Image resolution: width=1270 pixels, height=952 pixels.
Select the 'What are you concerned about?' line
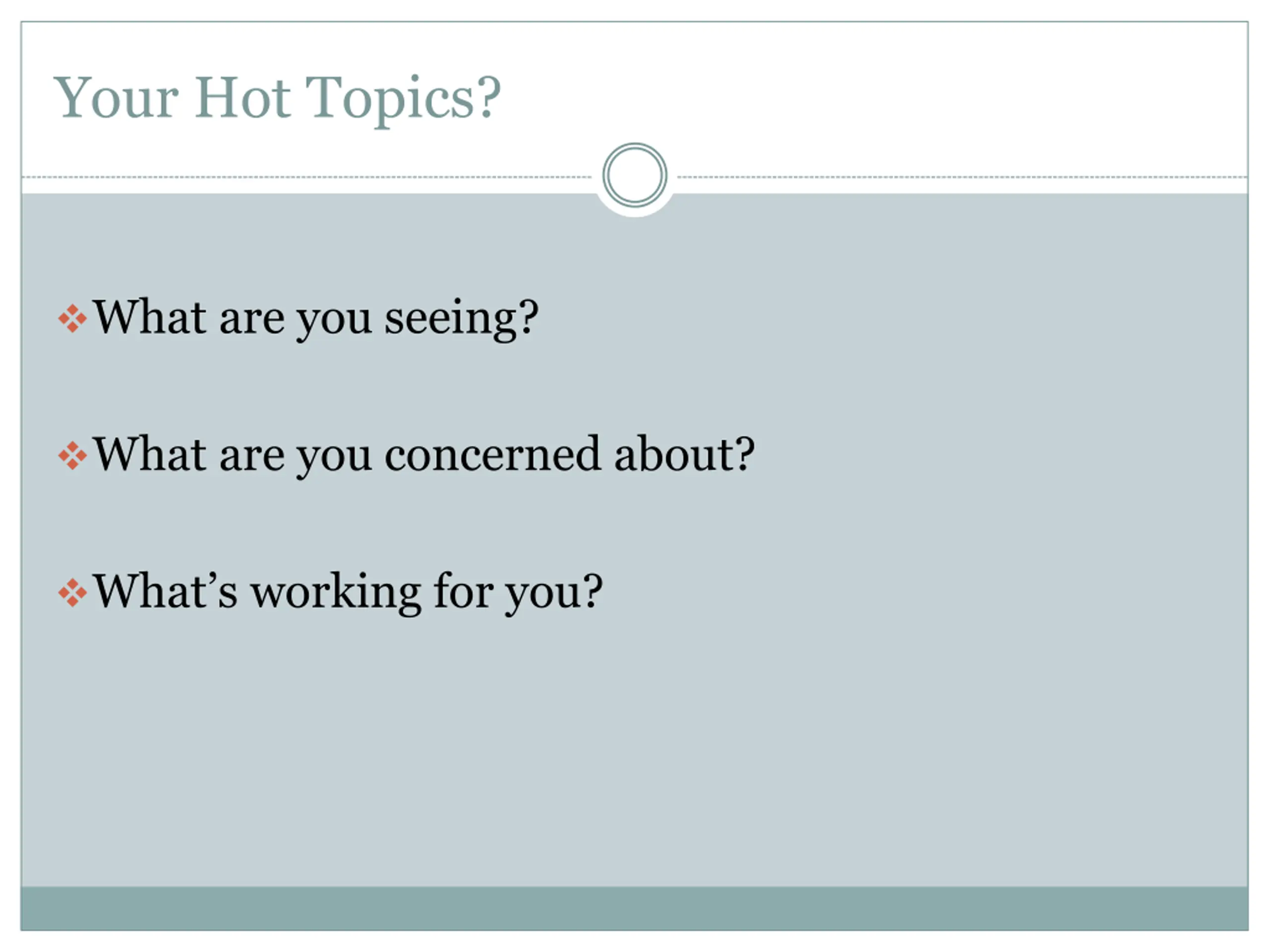424,455
